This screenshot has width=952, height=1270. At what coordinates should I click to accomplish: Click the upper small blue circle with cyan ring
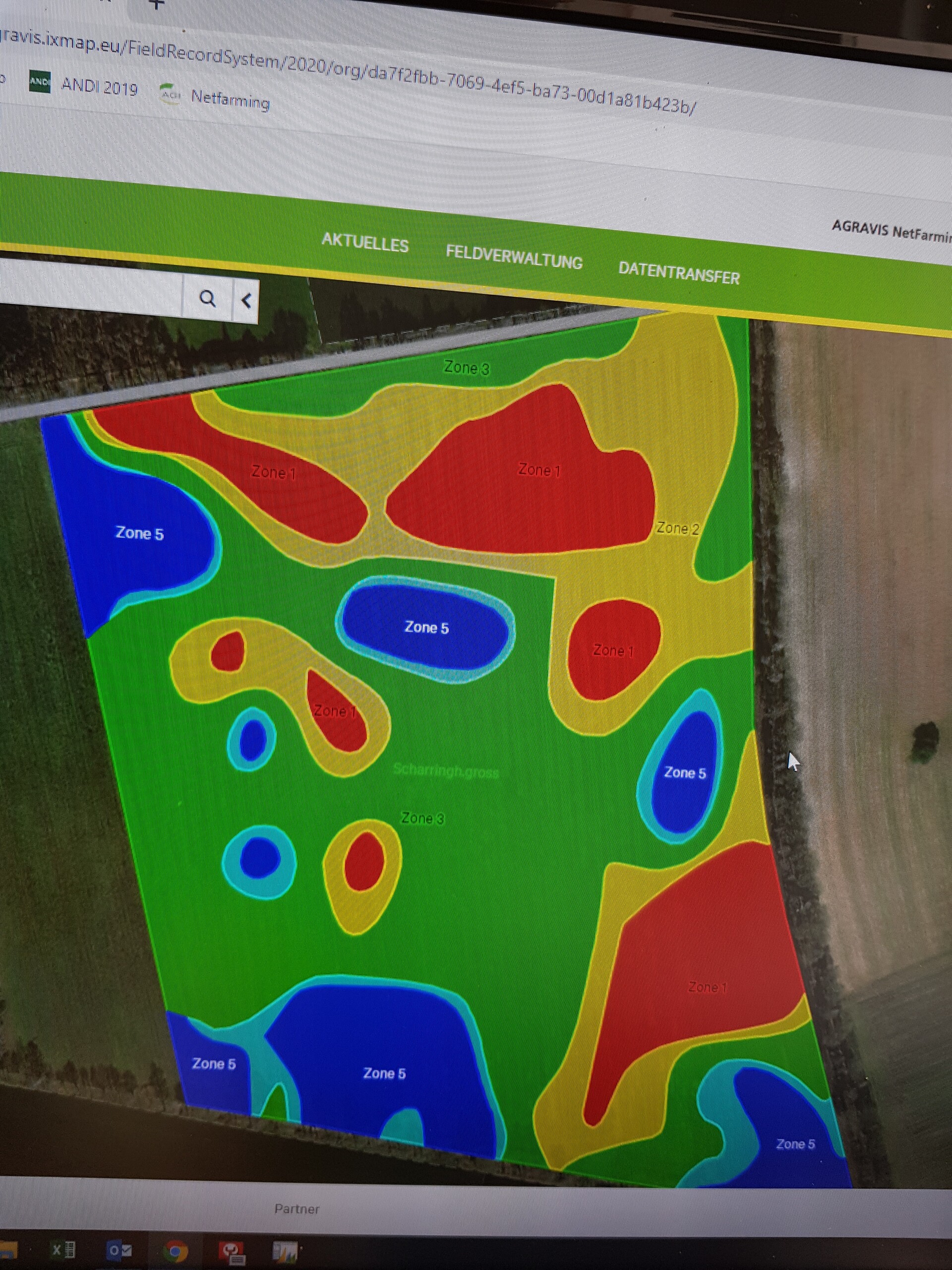[252, 740]
